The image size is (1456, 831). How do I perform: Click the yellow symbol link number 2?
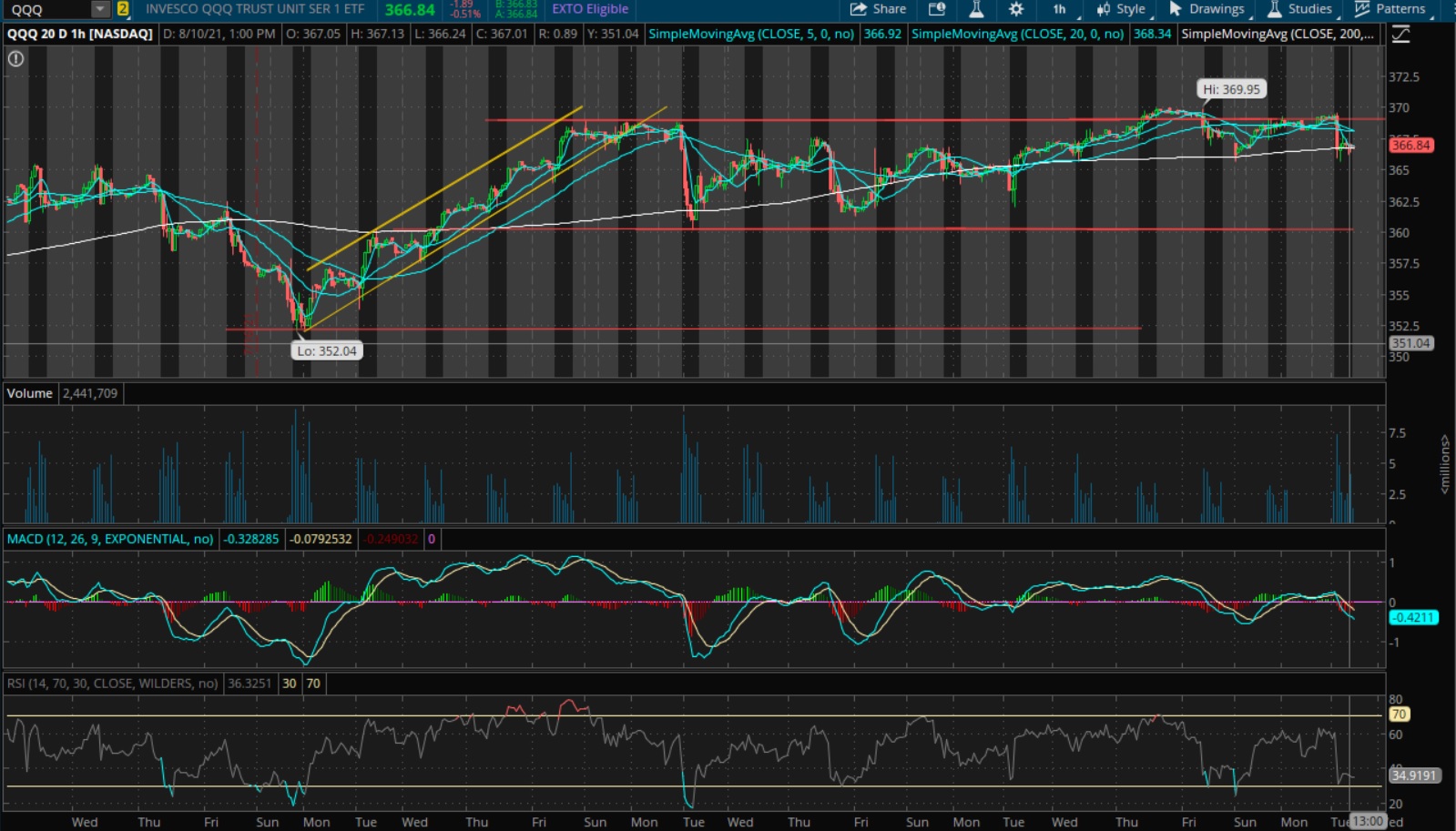(123, 9)
